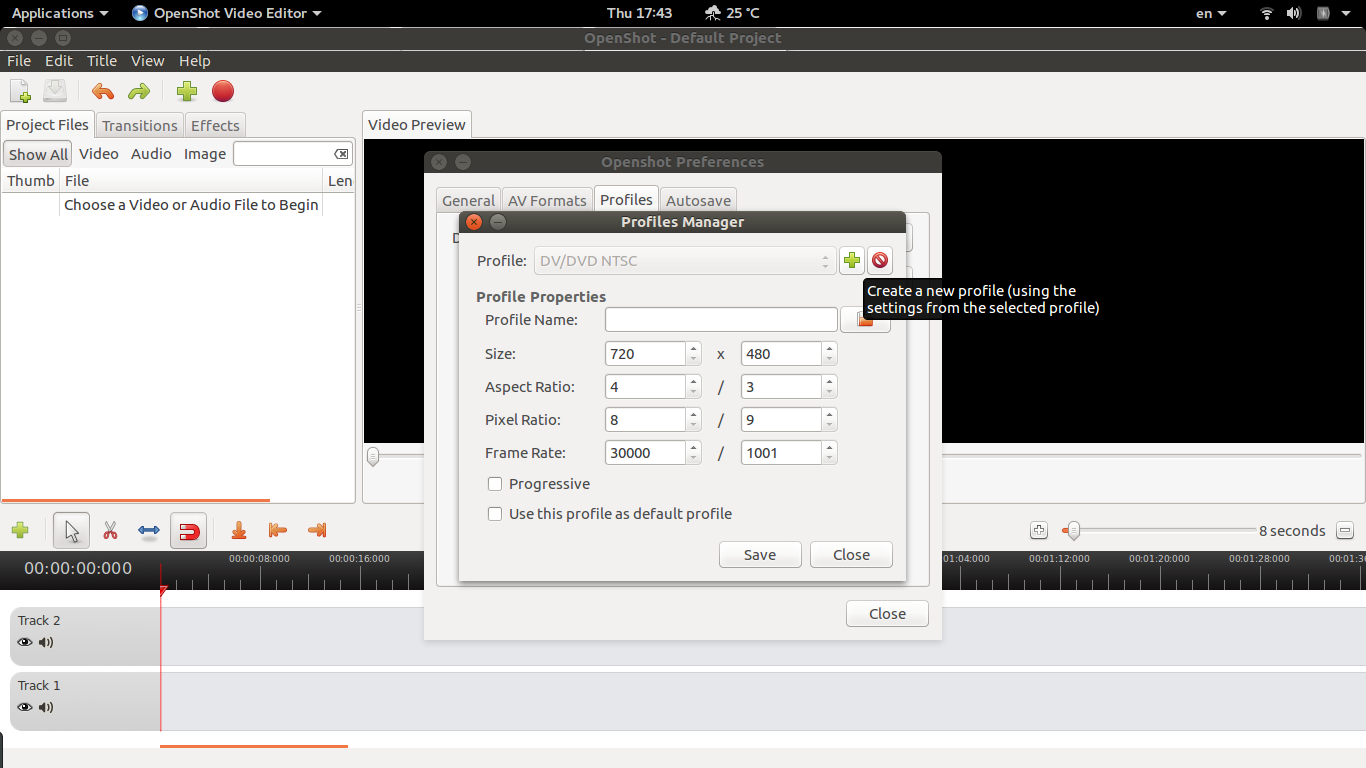Select the blue resize arrows tool
The image size is (1366, 768).
click(149, 530)
